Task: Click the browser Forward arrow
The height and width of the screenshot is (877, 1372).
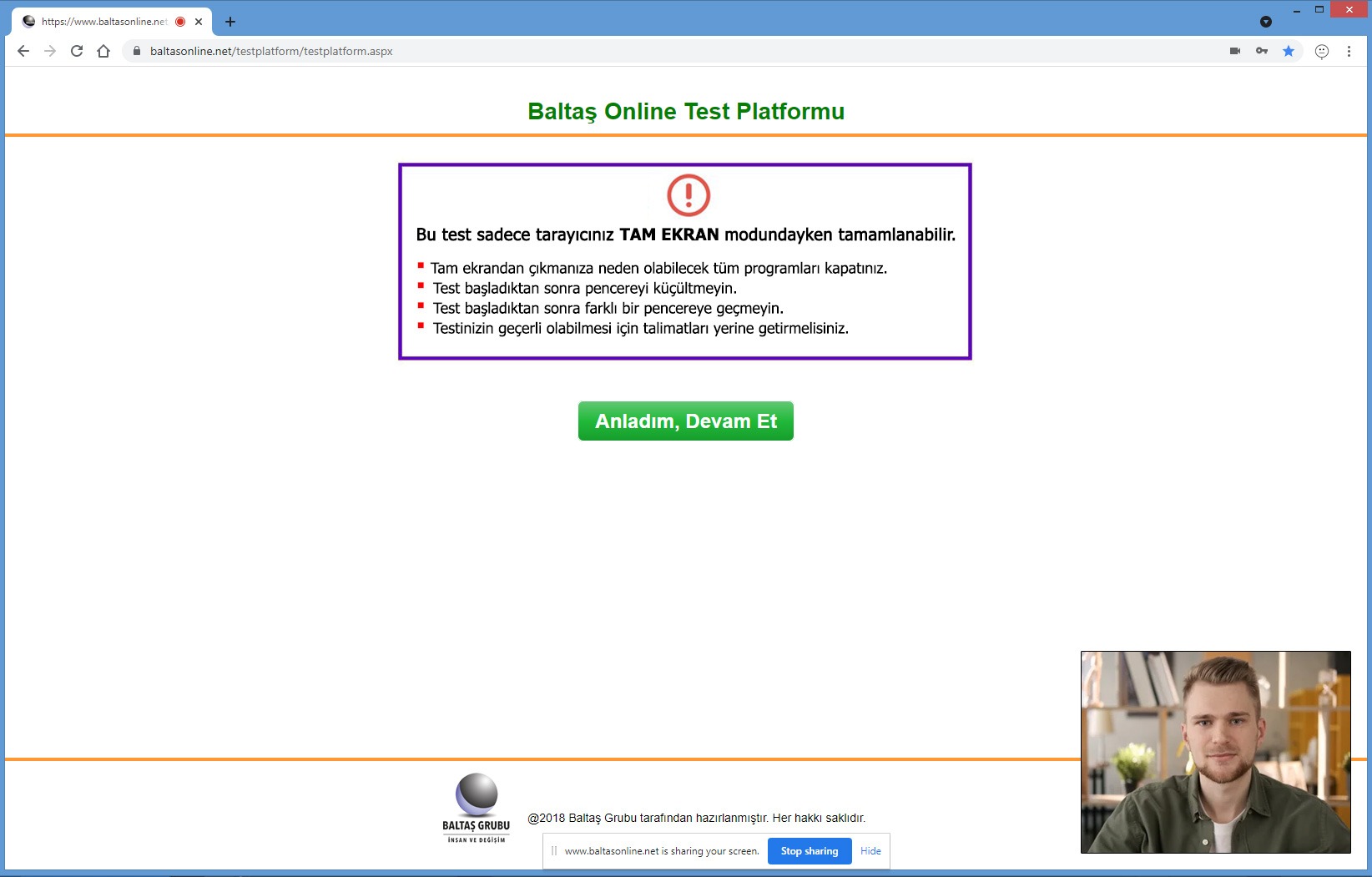Action: 50,51
